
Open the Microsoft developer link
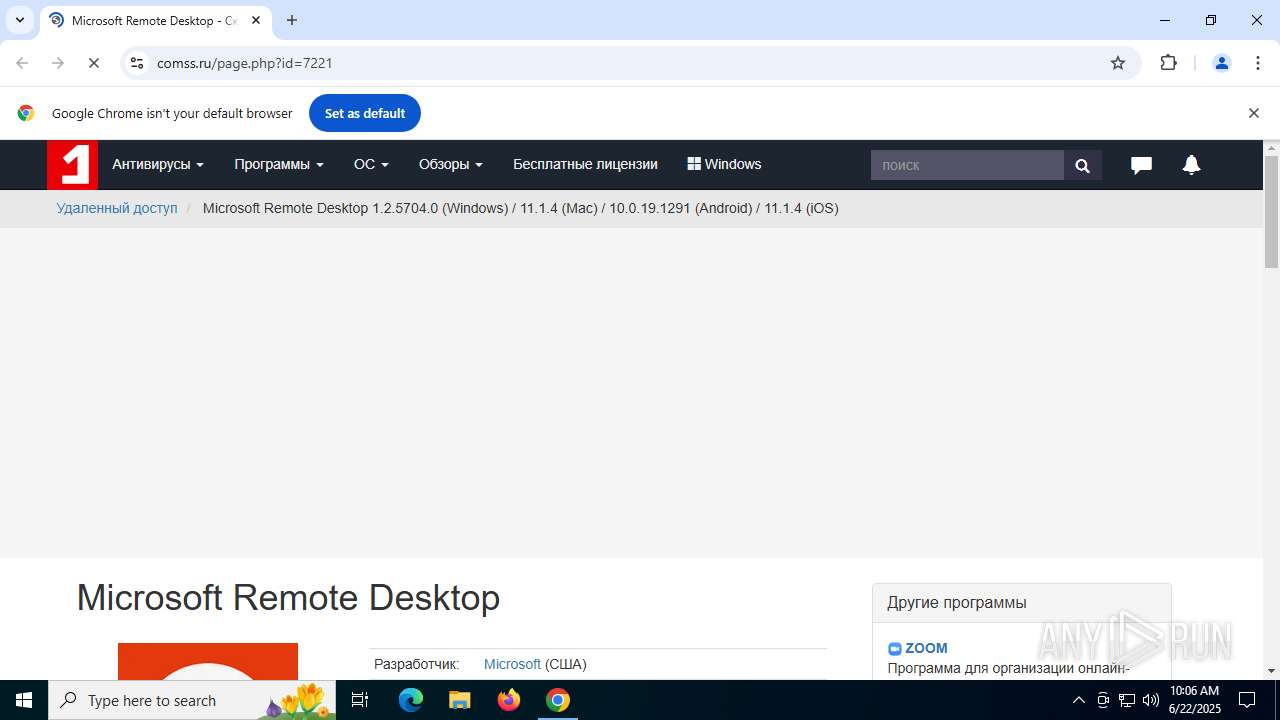512,664
